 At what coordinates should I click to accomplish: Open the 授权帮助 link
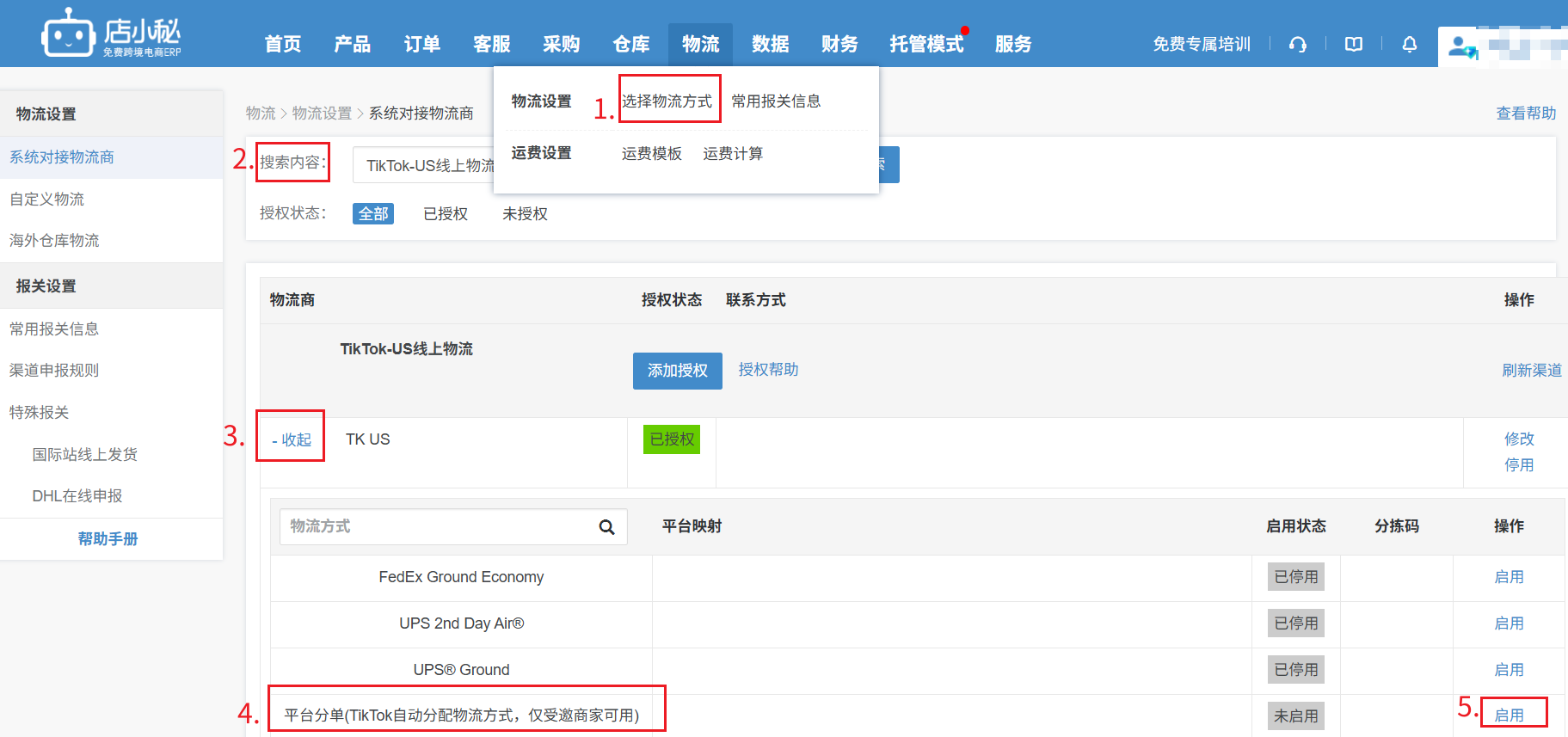tap(768, 370)
